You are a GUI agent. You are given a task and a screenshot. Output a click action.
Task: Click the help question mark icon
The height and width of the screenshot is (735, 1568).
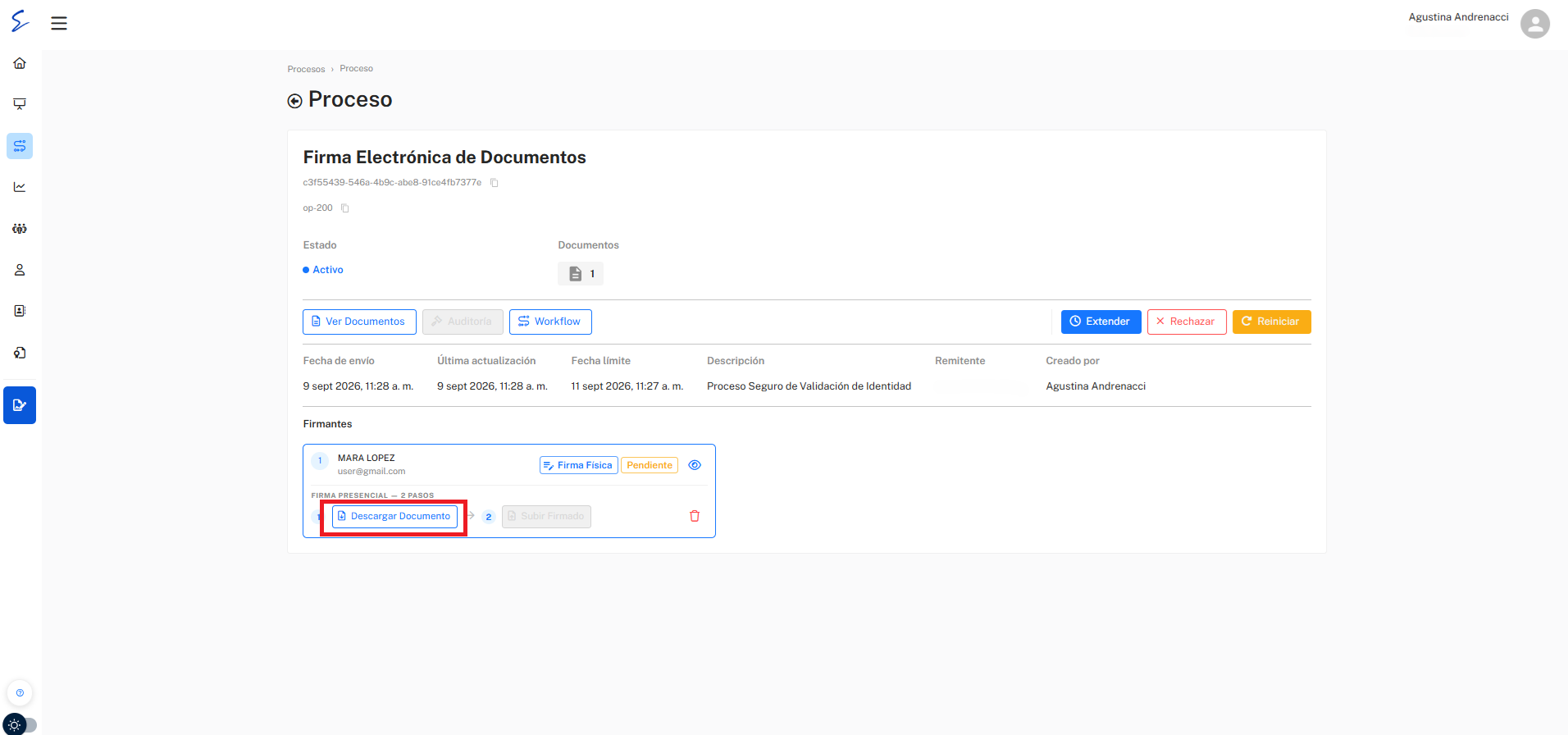tap(20, 692)
